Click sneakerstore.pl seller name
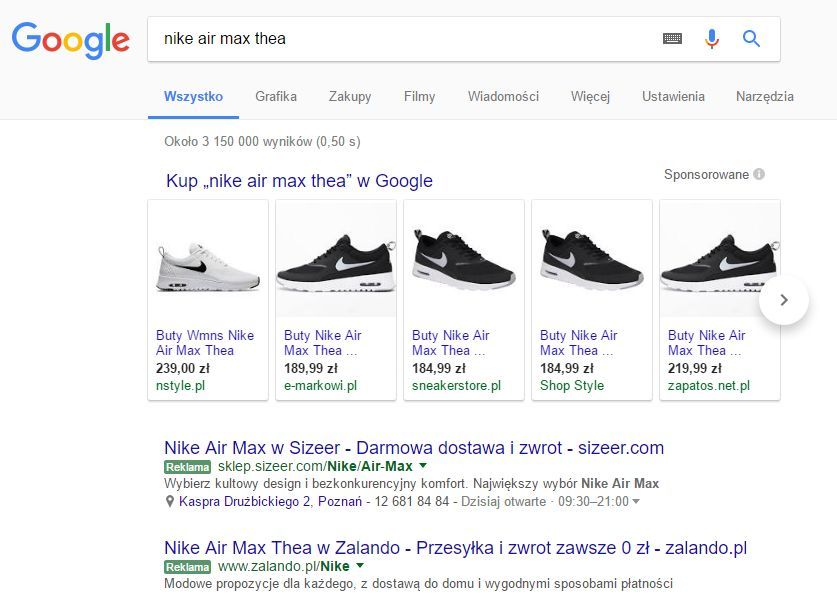 456,386
